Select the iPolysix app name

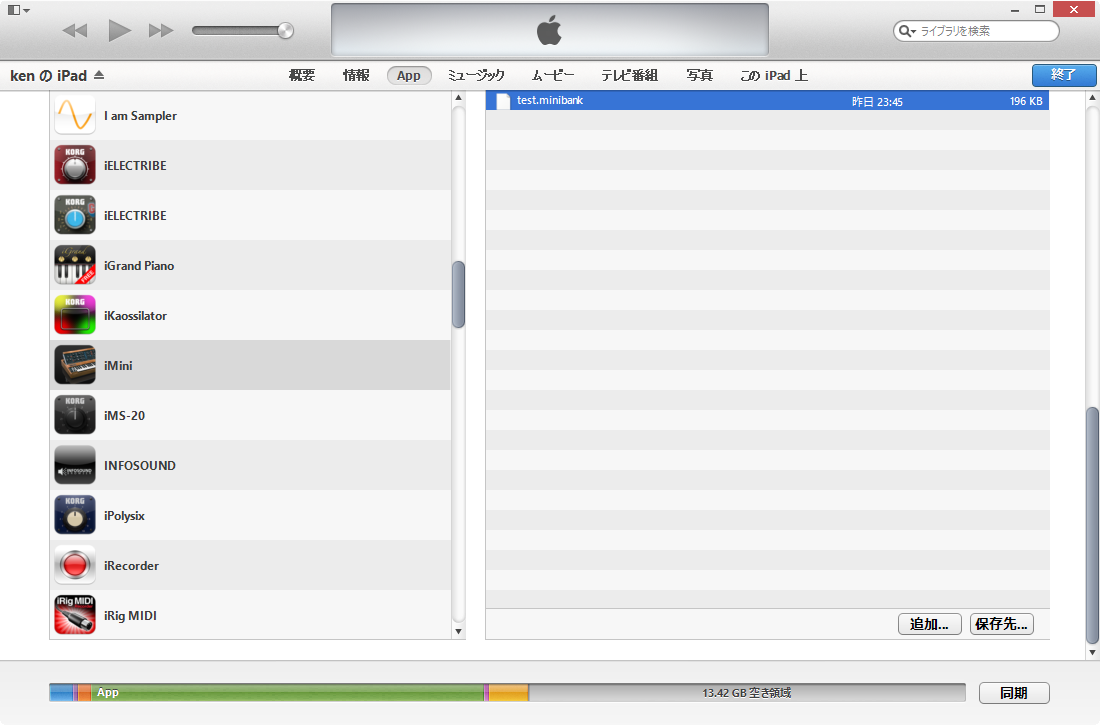[x=124, y=516]
